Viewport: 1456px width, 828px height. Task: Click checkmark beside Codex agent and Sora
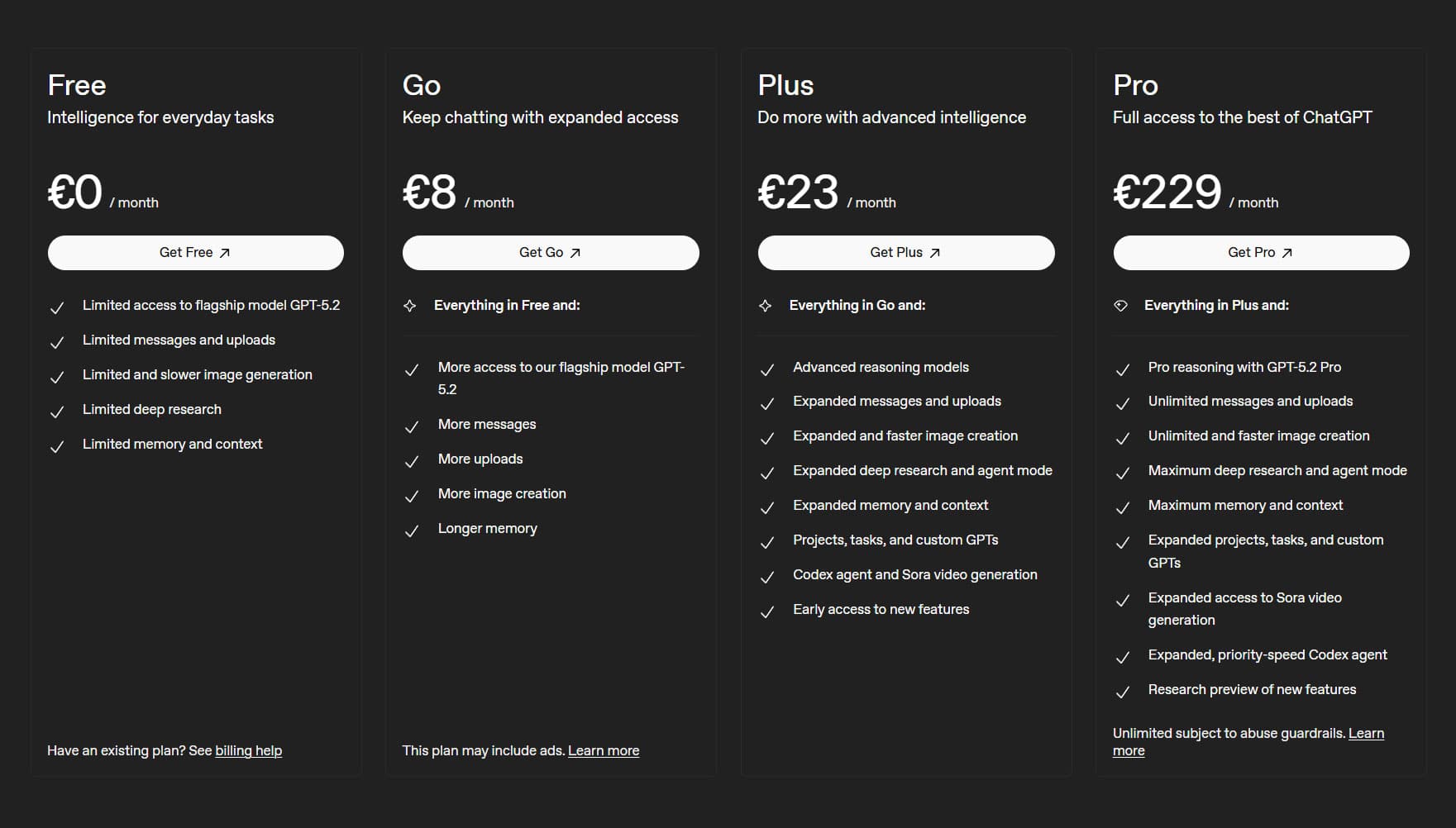point(767,577)
